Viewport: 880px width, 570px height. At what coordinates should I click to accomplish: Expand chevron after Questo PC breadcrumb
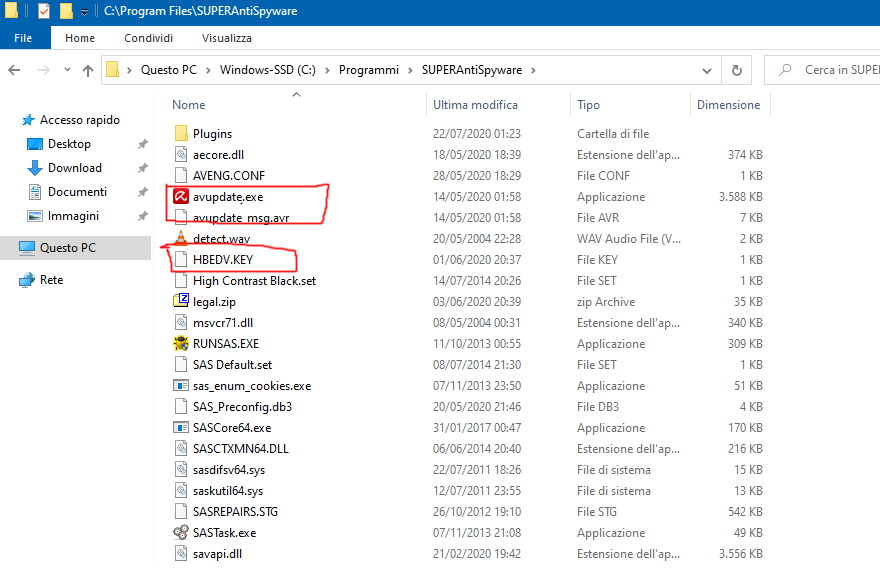tap(208, 70)
